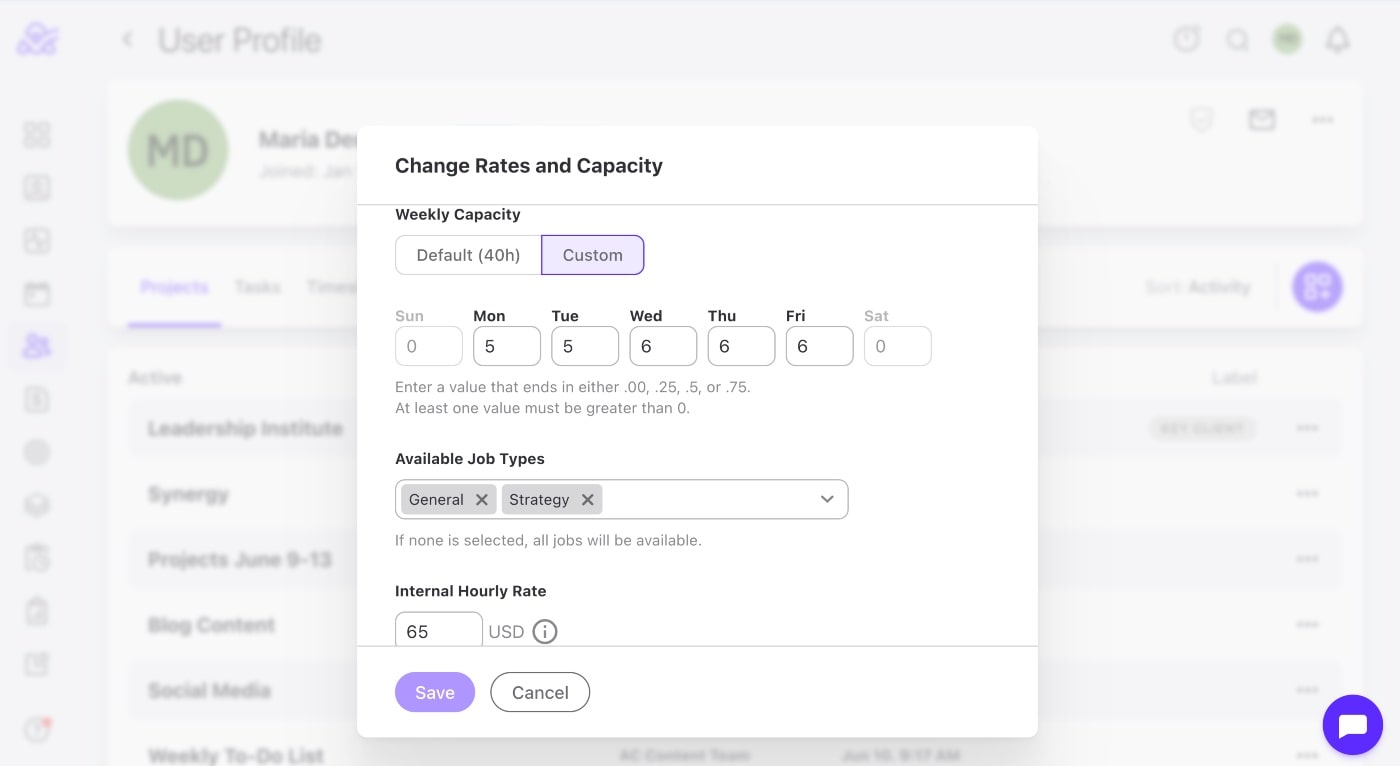Remove the General job type tag
1400x766 pixels.
(x=482, y=500)
